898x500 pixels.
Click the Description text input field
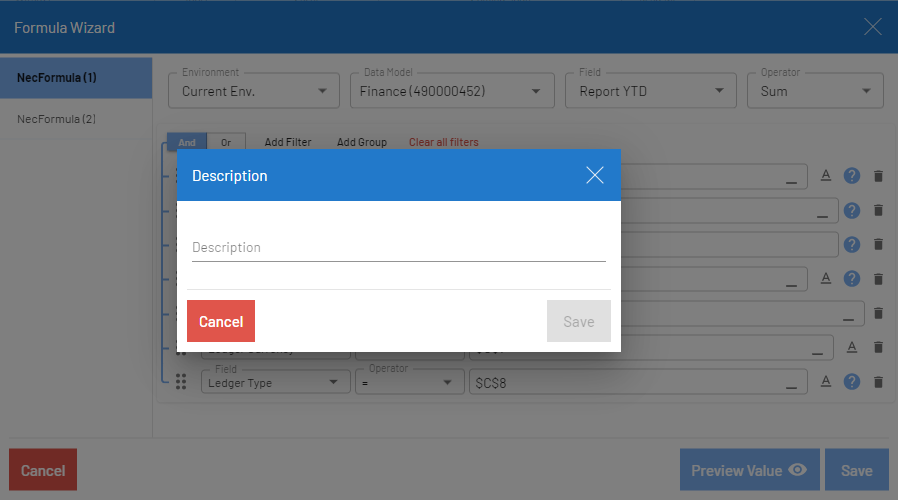coord(398,248)
